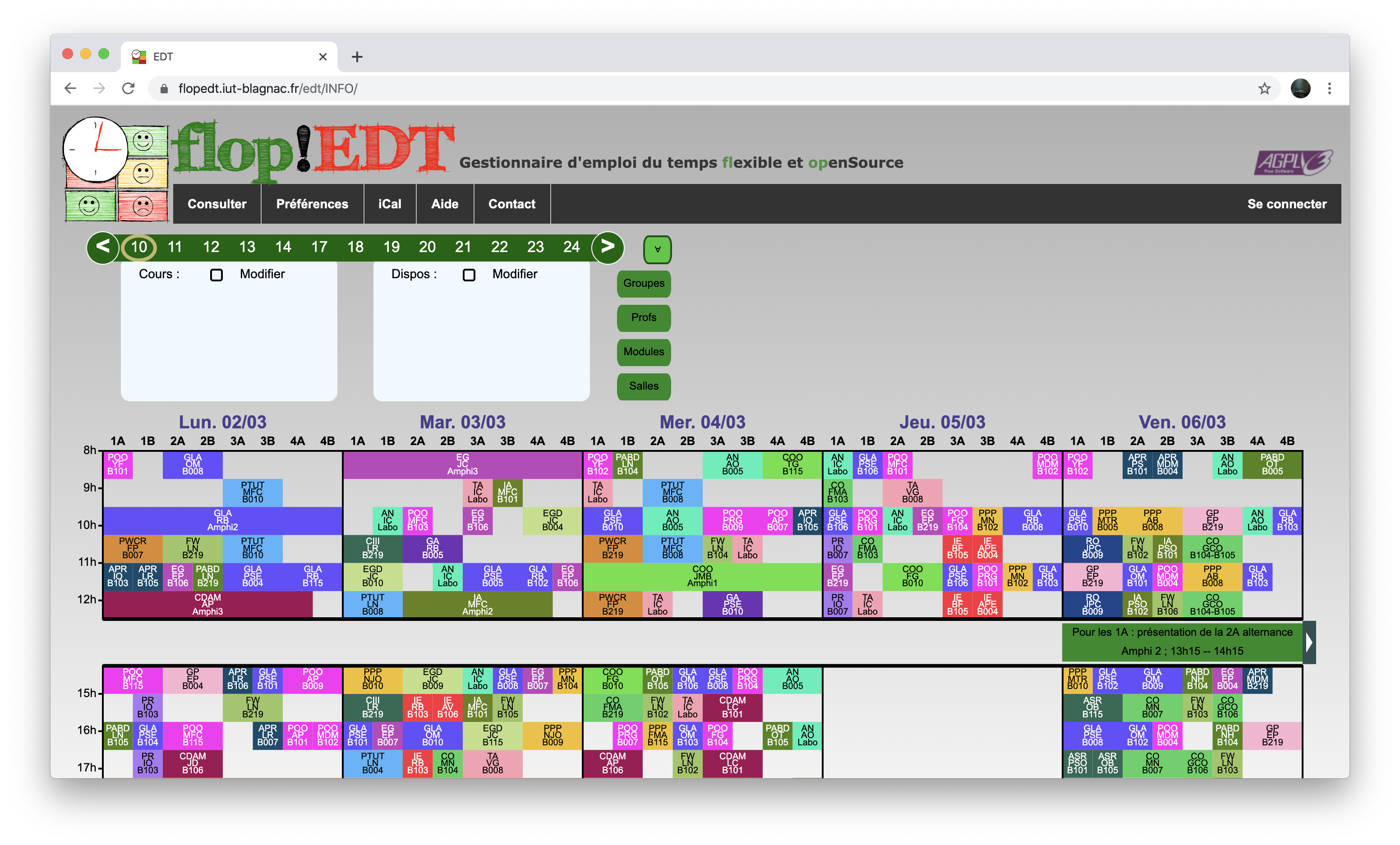1400x845 pixels.
Task: Show the Profs filter
Action: point(644,317)
